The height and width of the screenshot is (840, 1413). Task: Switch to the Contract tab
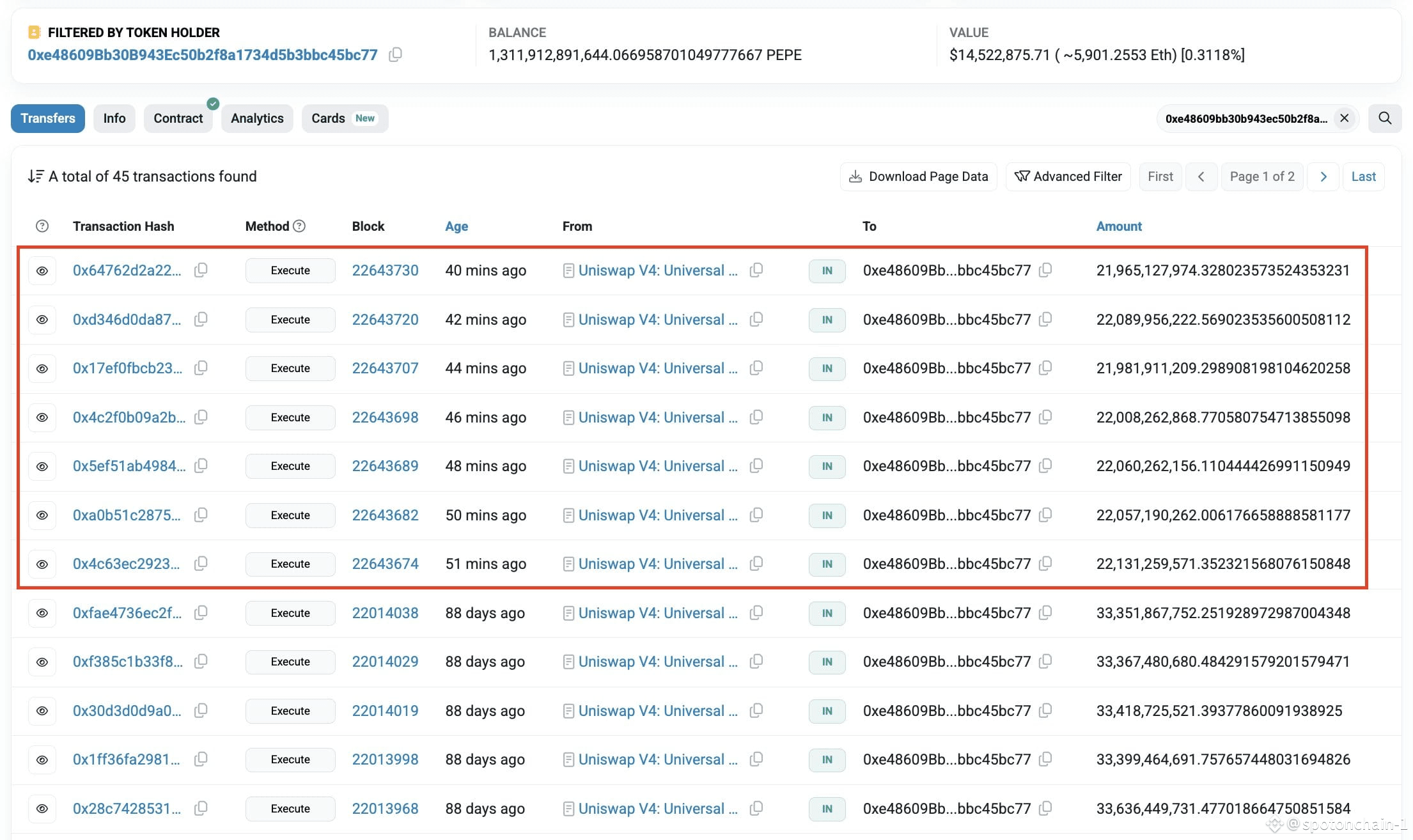coord(178,118)
